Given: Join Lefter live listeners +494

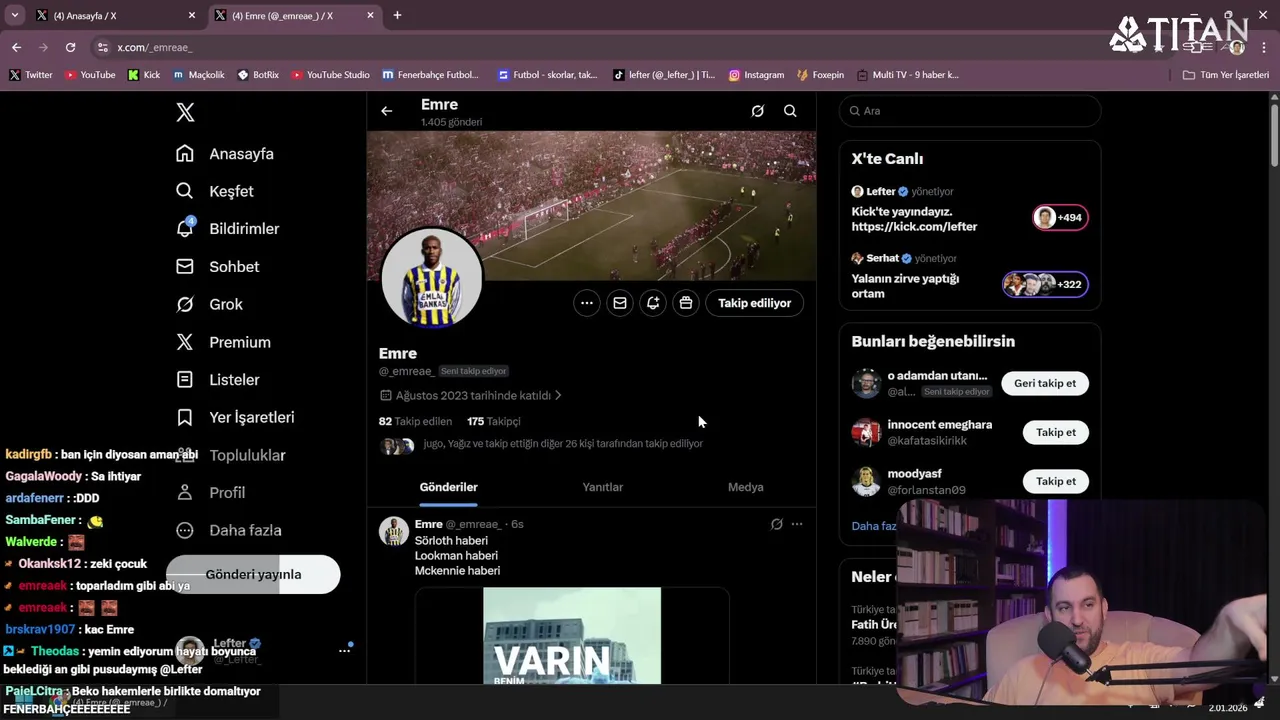Looking at the screenshot, I should (1060, 218).
